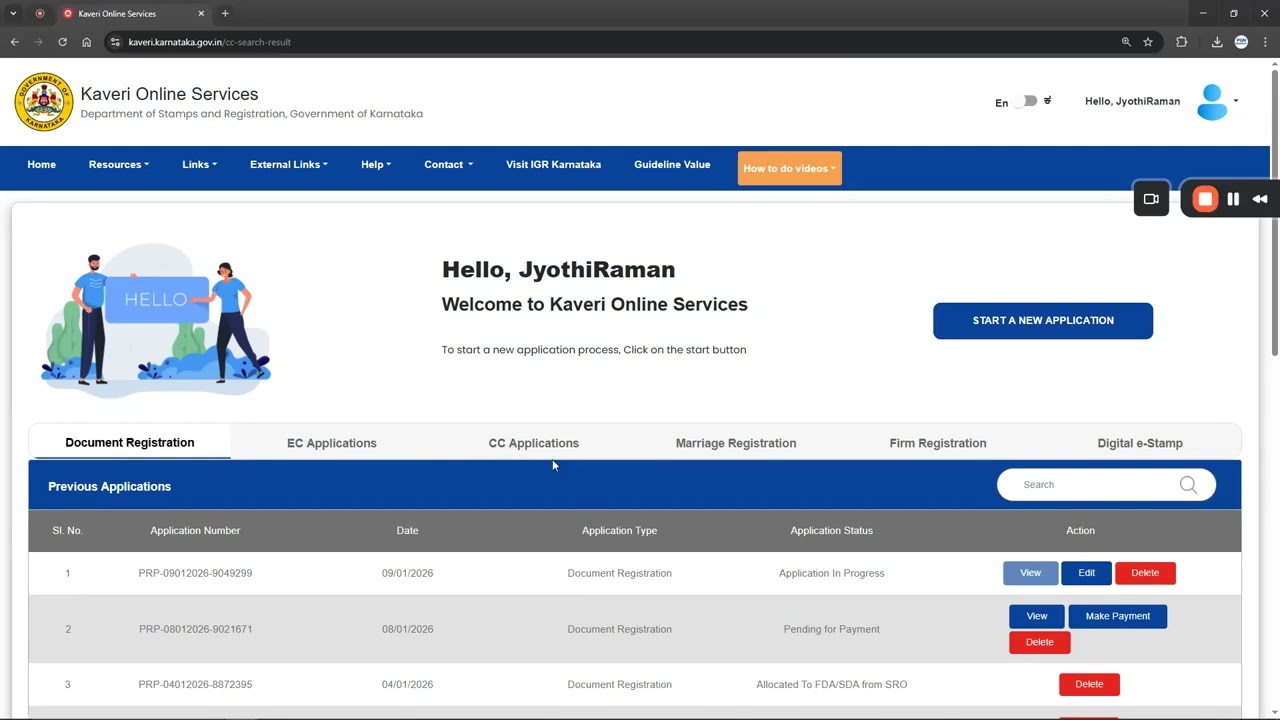
Task: Go to the Home menu item
Action: coord(42,164)
